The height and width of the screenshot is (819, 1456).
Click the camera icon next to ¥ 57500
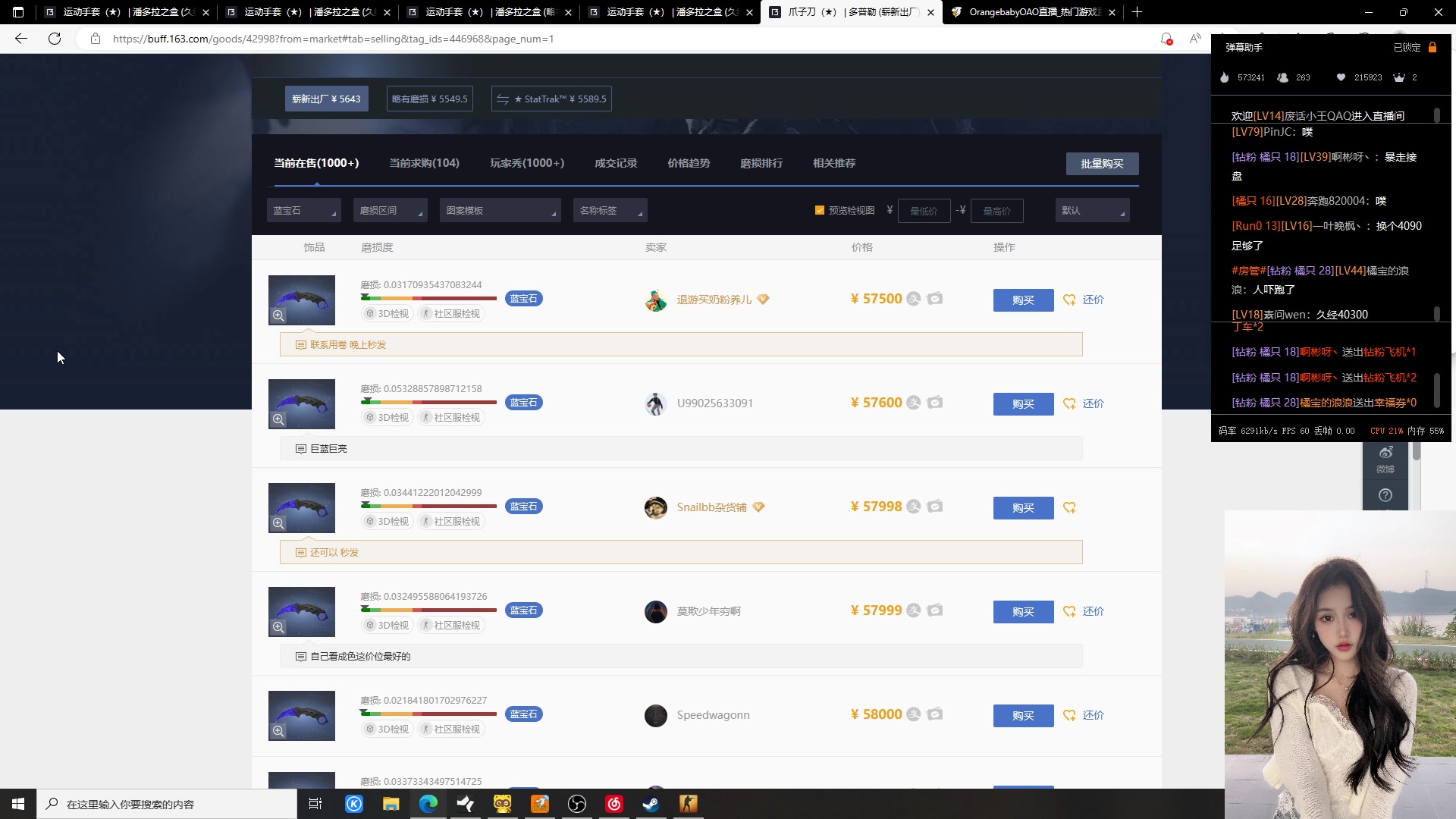[x=935, y=299]
